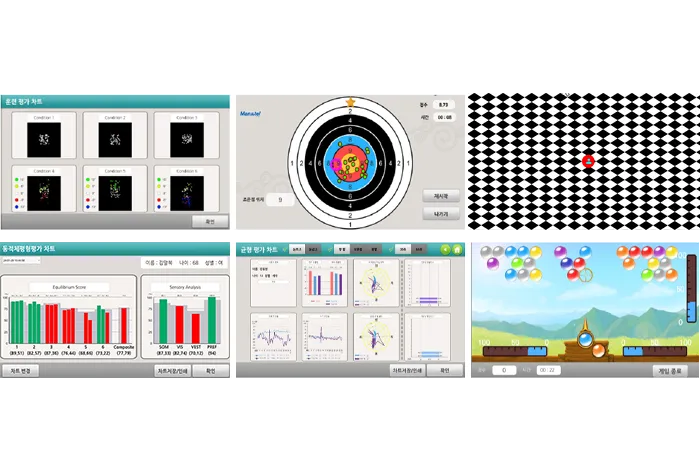Click the 차트 변경 button

(20, 370)
